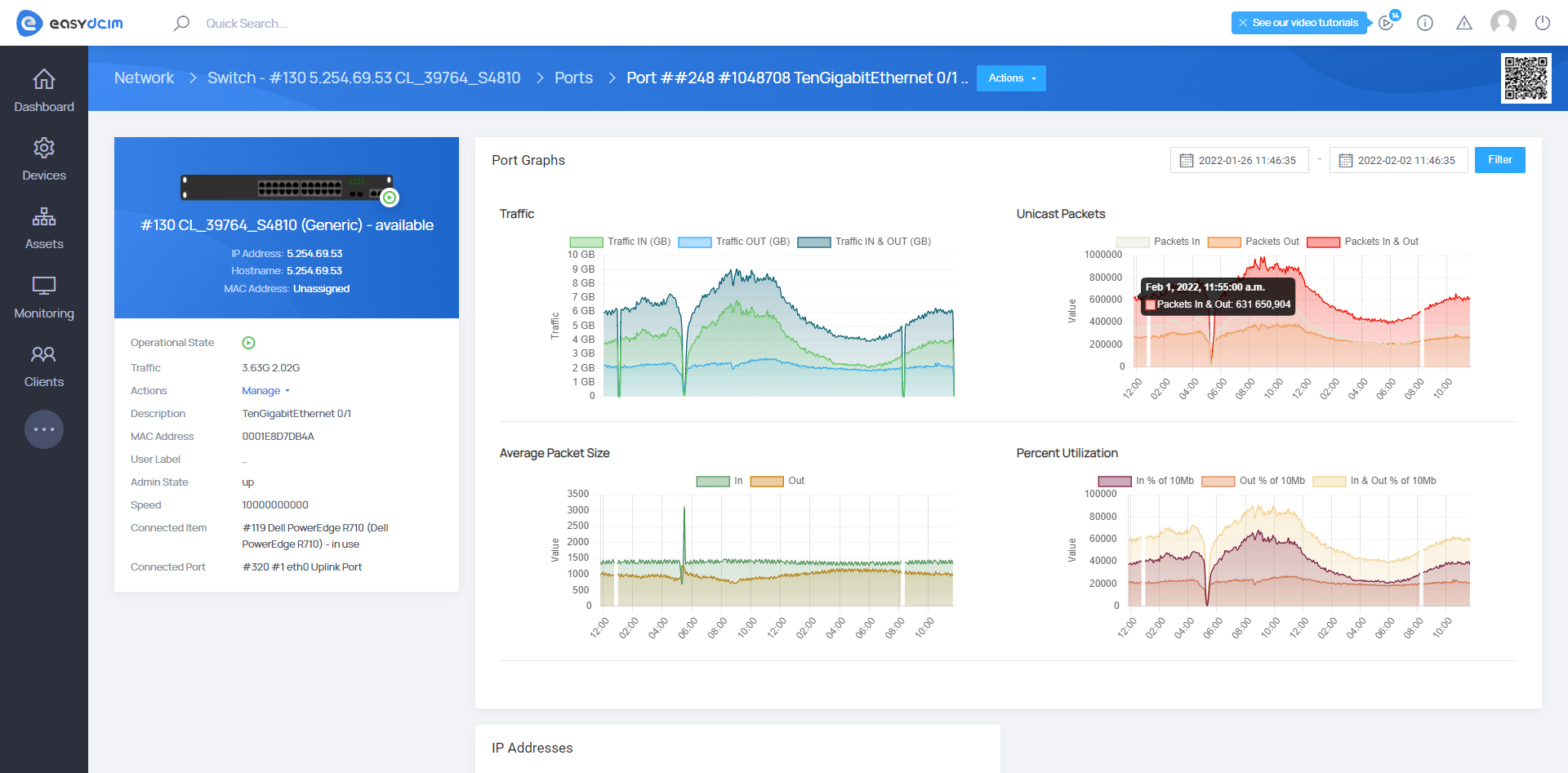This screenshot has height=773, width=1568.
Task: Click the EasyDCIM logo
Action: pos(70,23)
